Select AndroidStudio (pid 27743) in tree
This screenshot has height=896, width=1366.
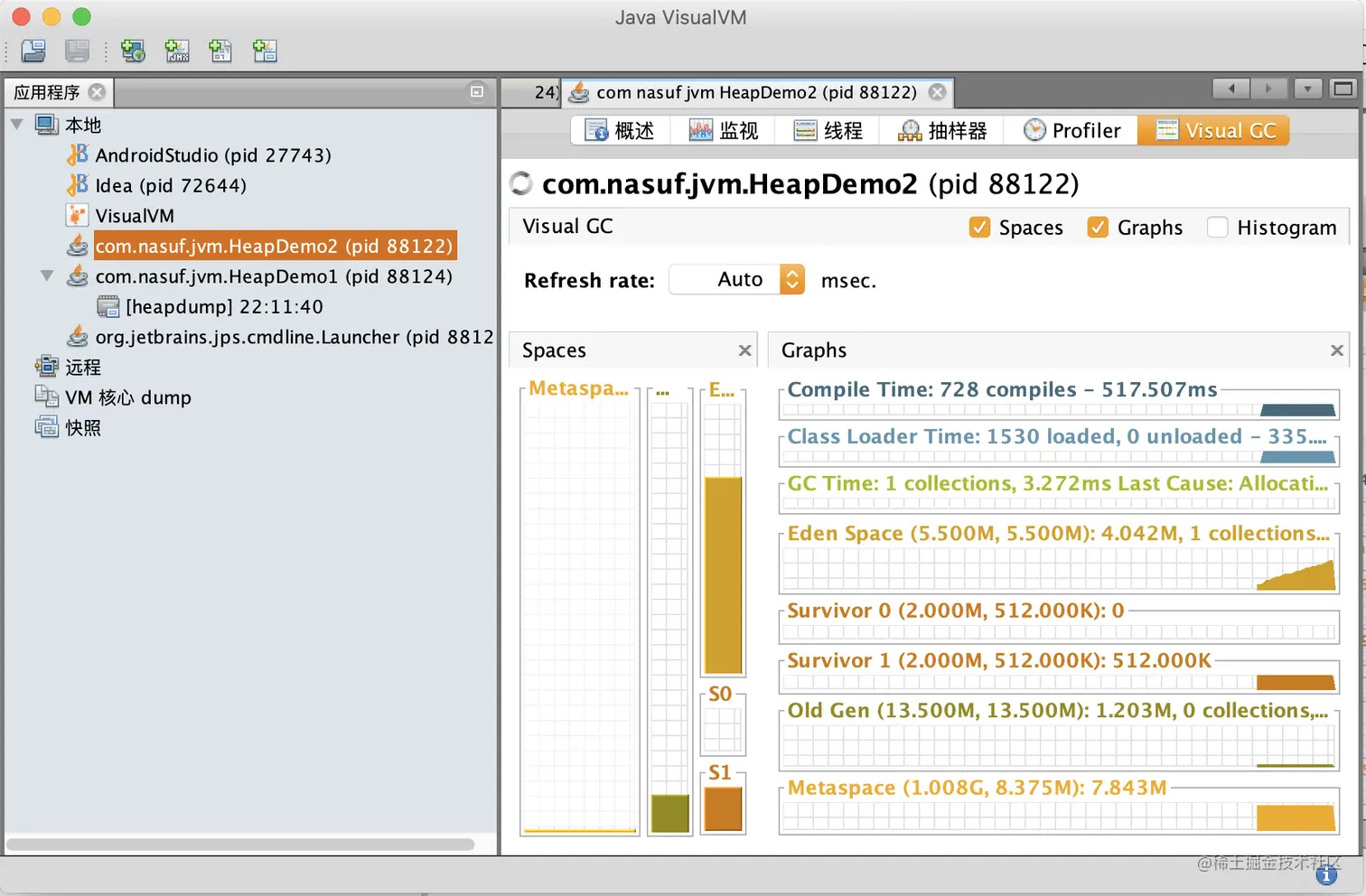coord(213,155)
